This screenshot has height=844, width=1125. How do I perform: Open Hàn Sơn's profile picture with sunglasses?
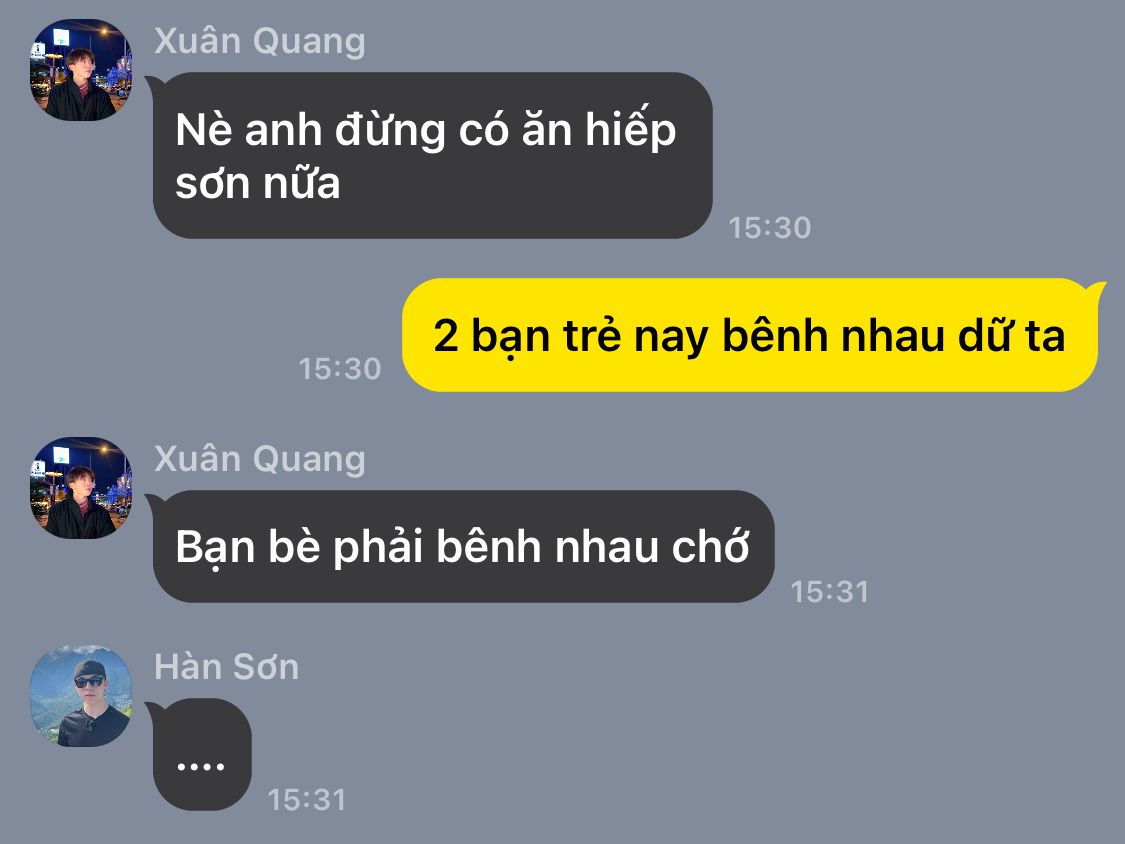[81, 696]
